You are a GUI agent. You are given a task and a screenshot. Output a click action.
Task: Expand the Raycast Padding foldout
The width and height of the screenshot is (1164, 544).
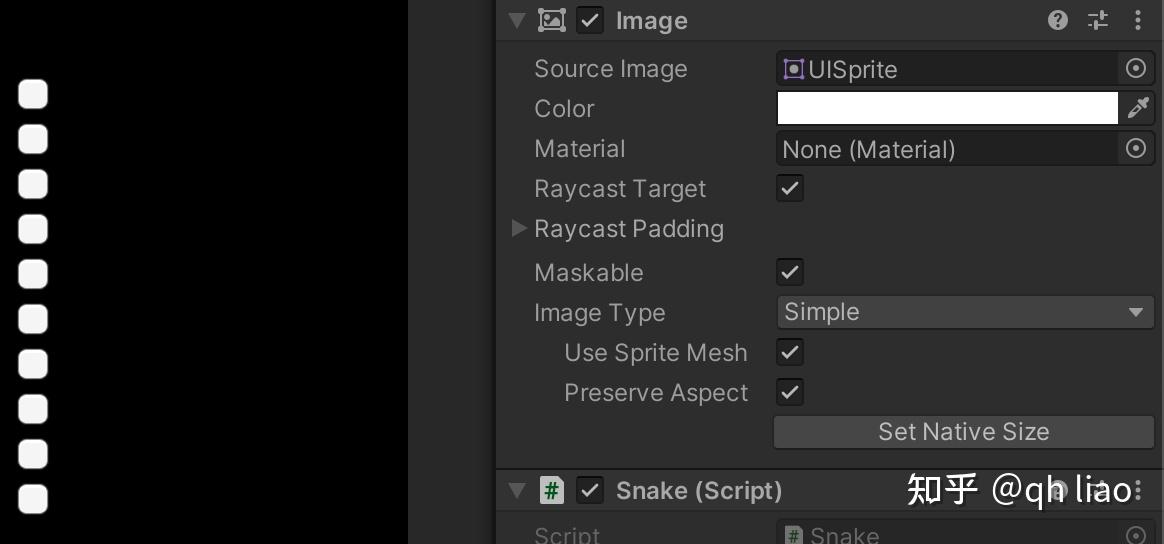click(520, 229)
